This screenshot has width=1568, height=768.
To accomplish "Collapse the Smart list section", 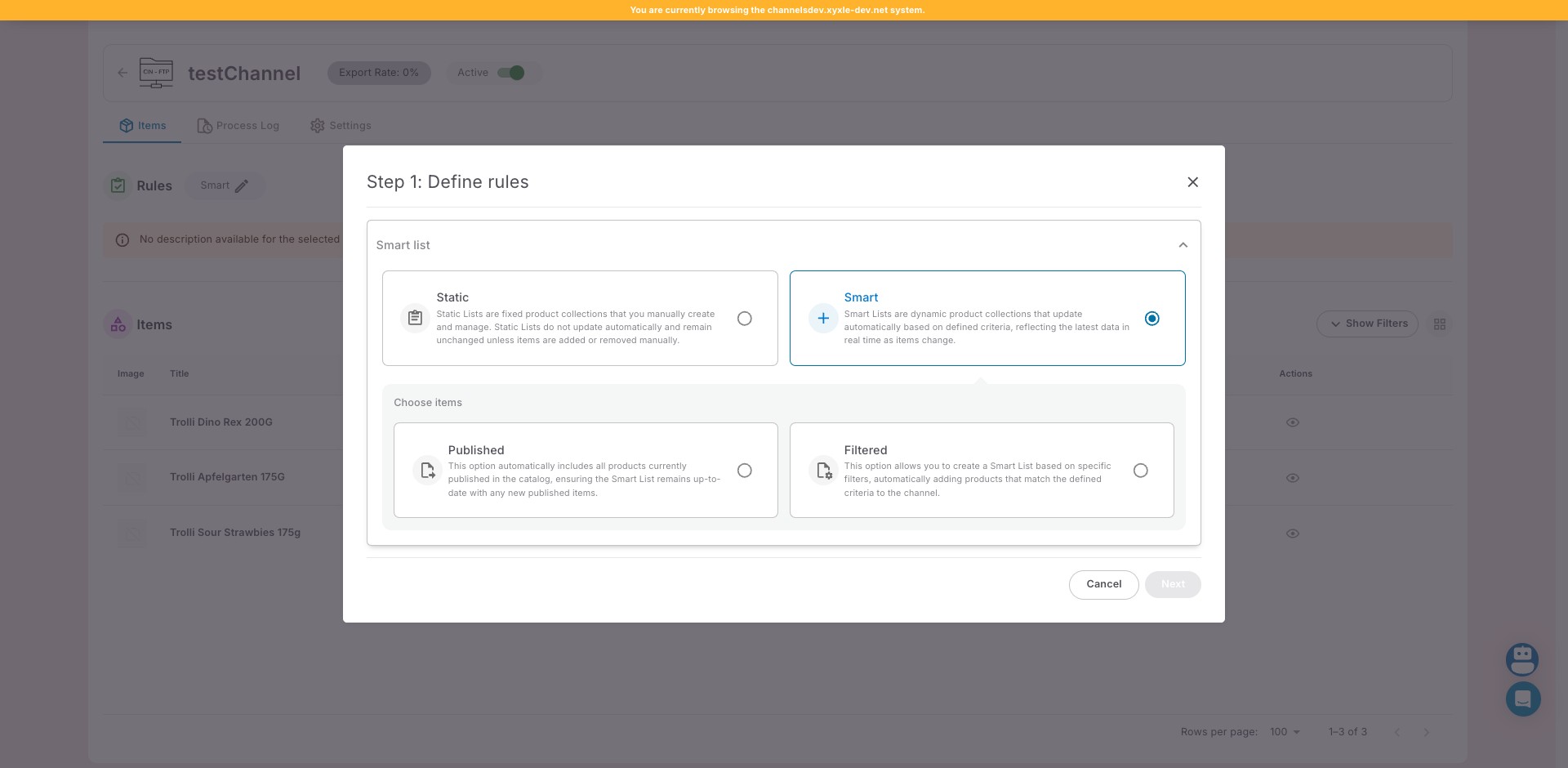I will 1183,244.
